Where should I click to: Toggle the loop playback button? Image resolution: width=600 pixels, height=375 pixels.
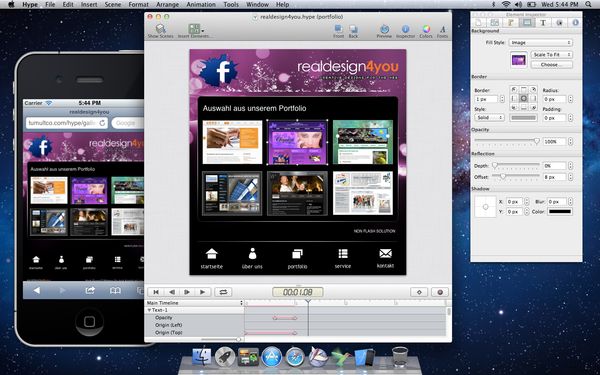point(223,292)
